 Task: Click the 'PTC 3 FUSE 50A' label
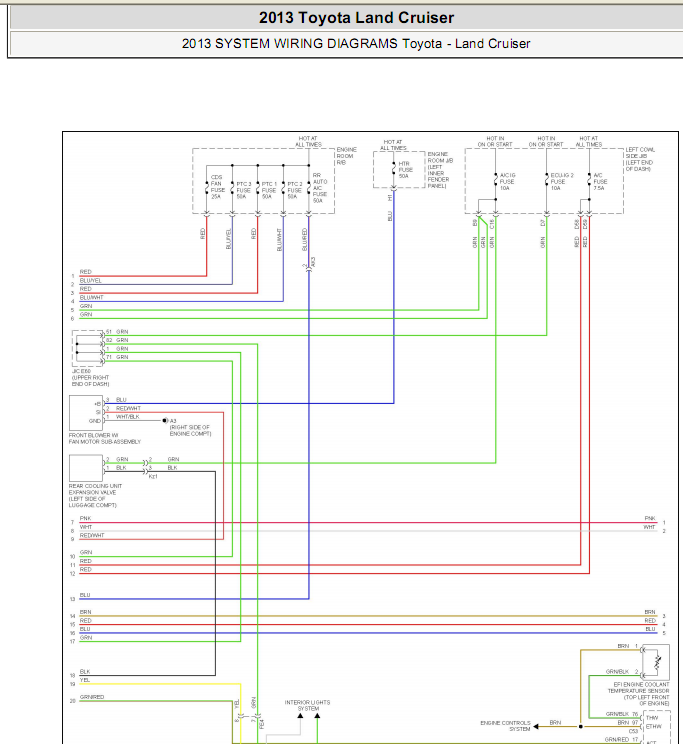(x=243, y=190)
